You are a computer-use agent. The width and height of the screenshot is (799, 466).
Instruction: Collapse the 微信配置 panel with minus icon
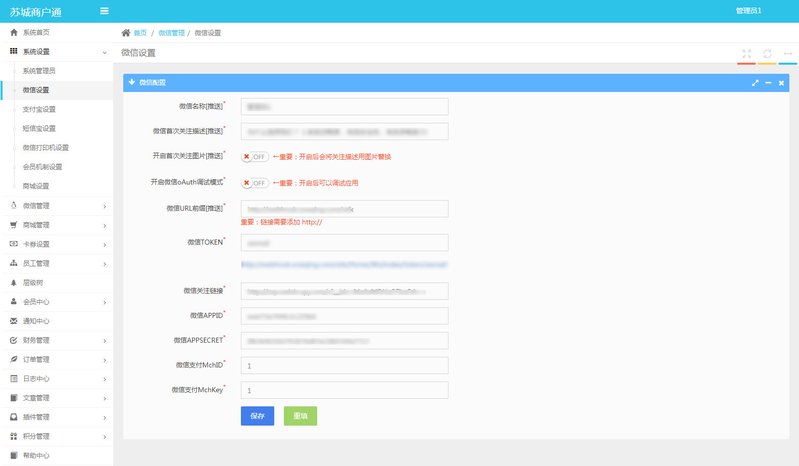[x=768, y=82]
